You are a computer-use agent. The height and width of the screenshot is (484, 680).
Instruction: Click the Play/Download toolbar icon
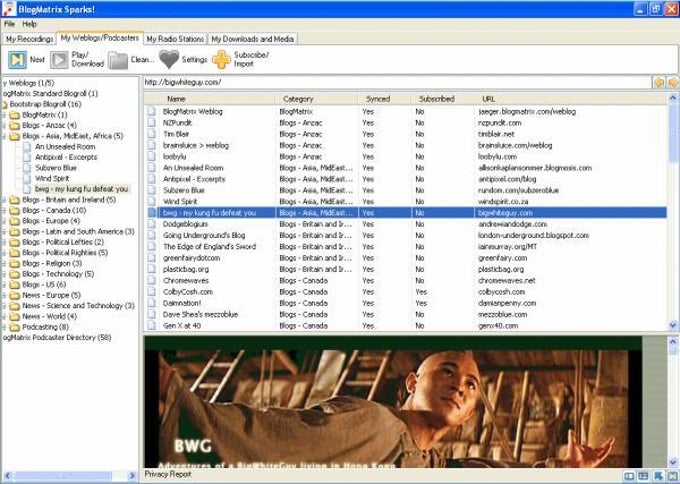59,60
